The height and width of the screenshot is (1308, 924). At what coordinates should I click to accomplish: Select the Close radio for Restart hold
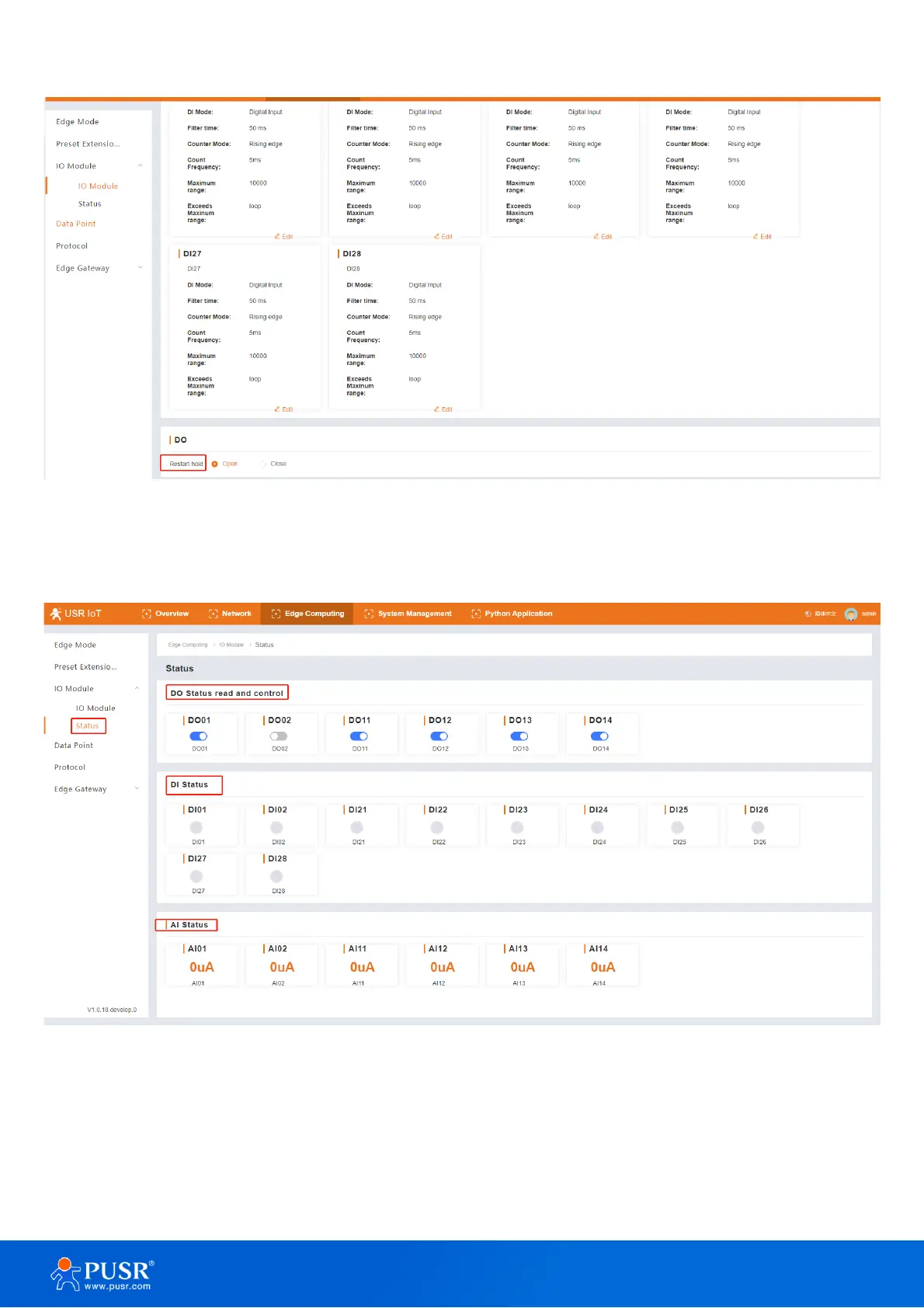coord(263,464)
